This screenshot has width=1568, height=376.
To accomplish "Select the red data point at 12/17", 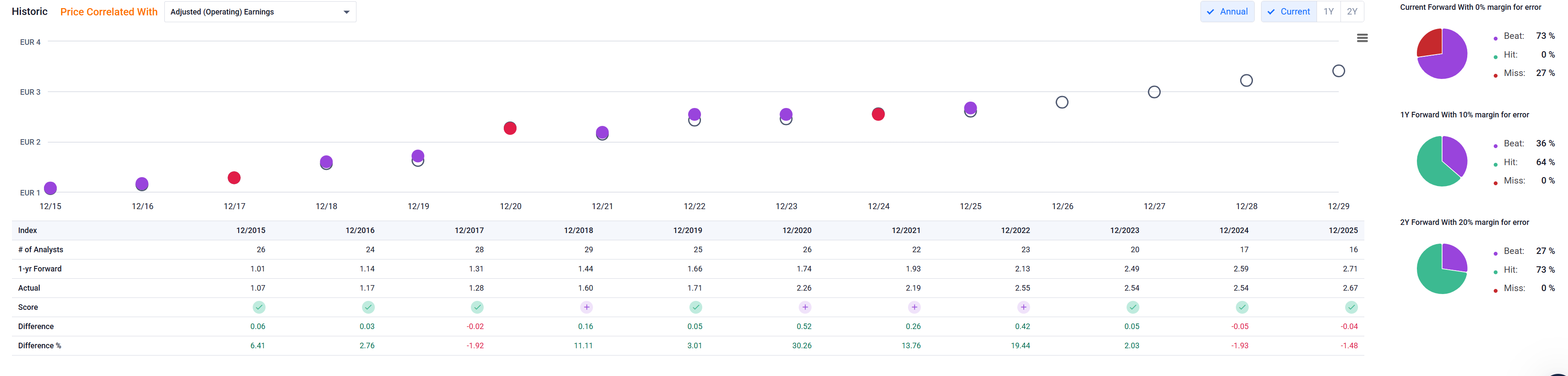I will [x=234, y=178].
